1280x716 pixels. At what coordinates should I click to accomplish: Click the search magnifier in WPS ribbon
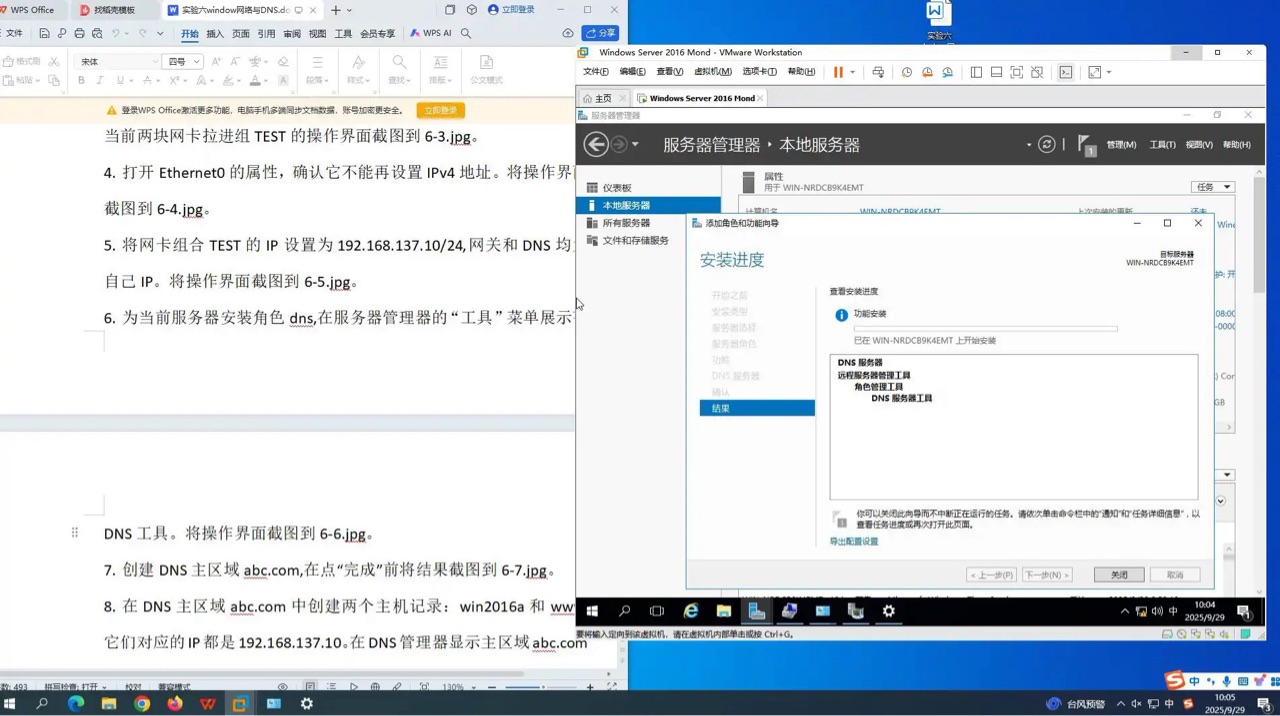click(x=466, y=33)
